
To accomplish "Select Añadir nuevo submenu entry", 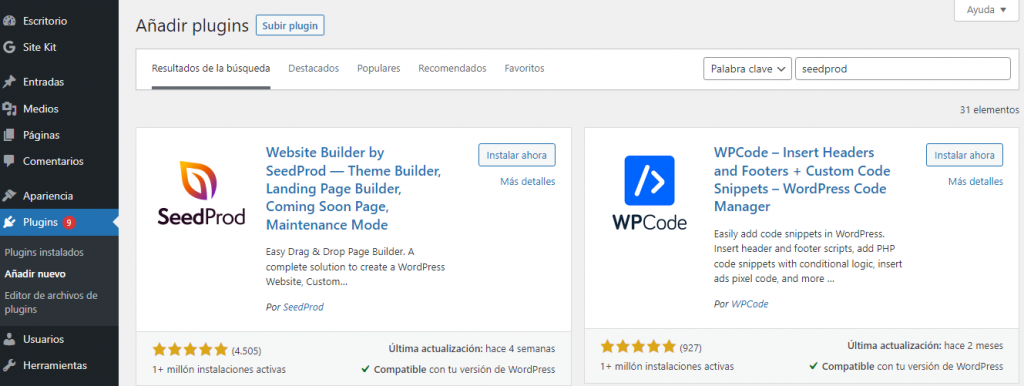I will 35,274.
